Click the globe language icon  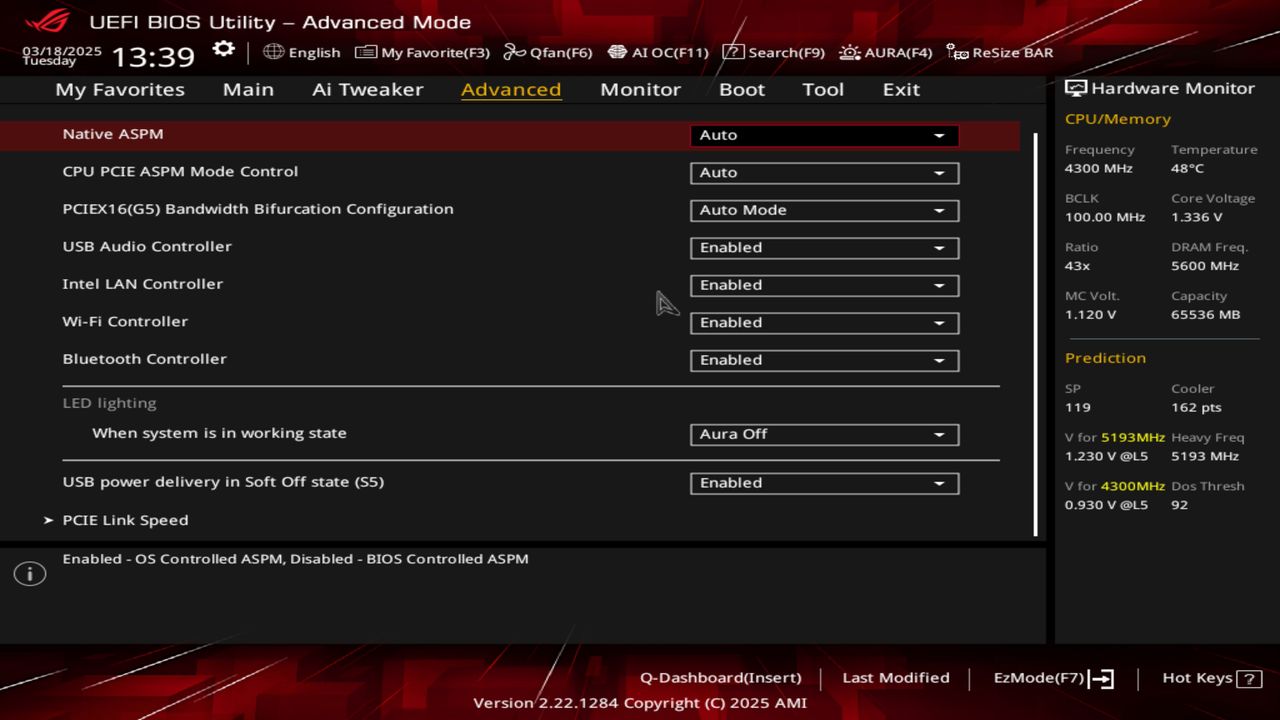(273, 52)
